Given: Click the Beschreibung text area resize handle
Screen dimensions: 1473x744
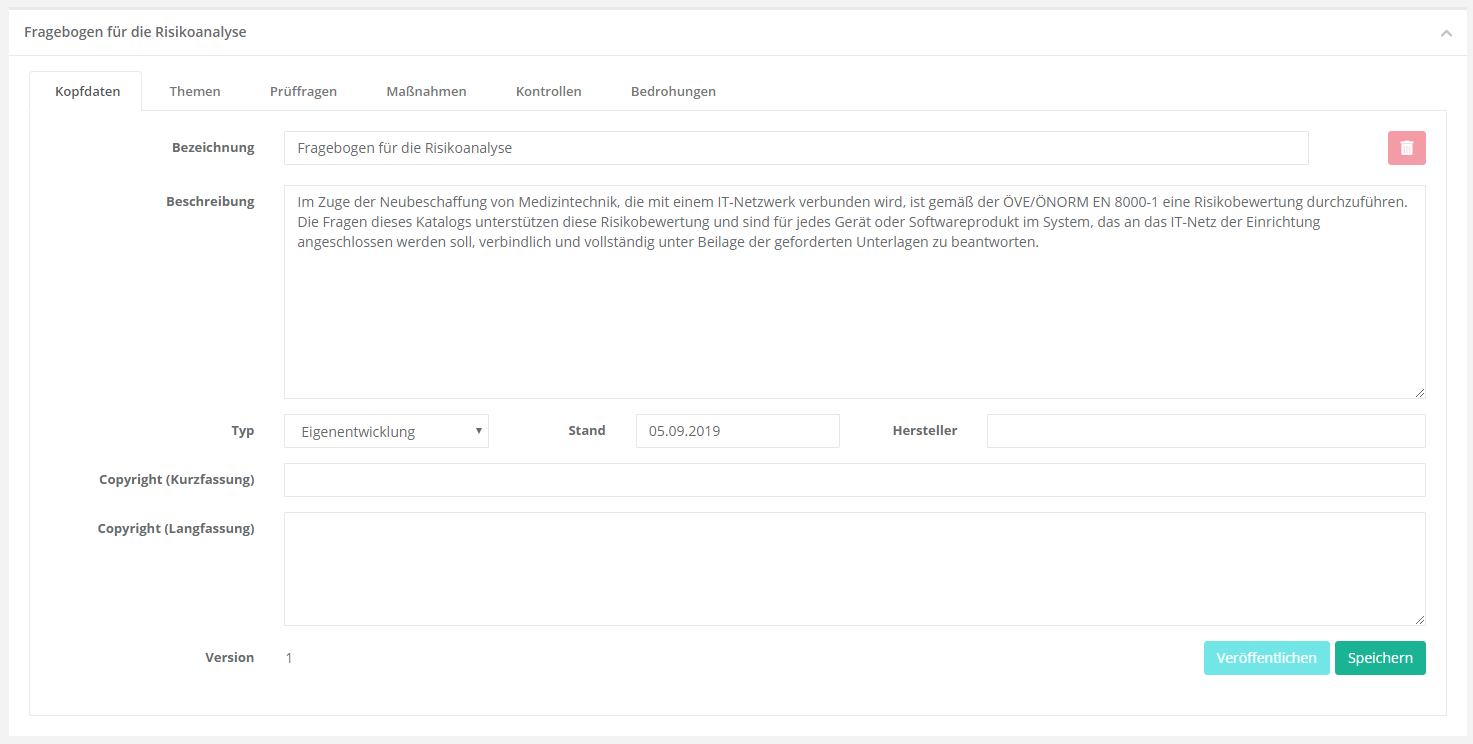Looking at the screenshot, I should click(x=1419, y=392).
